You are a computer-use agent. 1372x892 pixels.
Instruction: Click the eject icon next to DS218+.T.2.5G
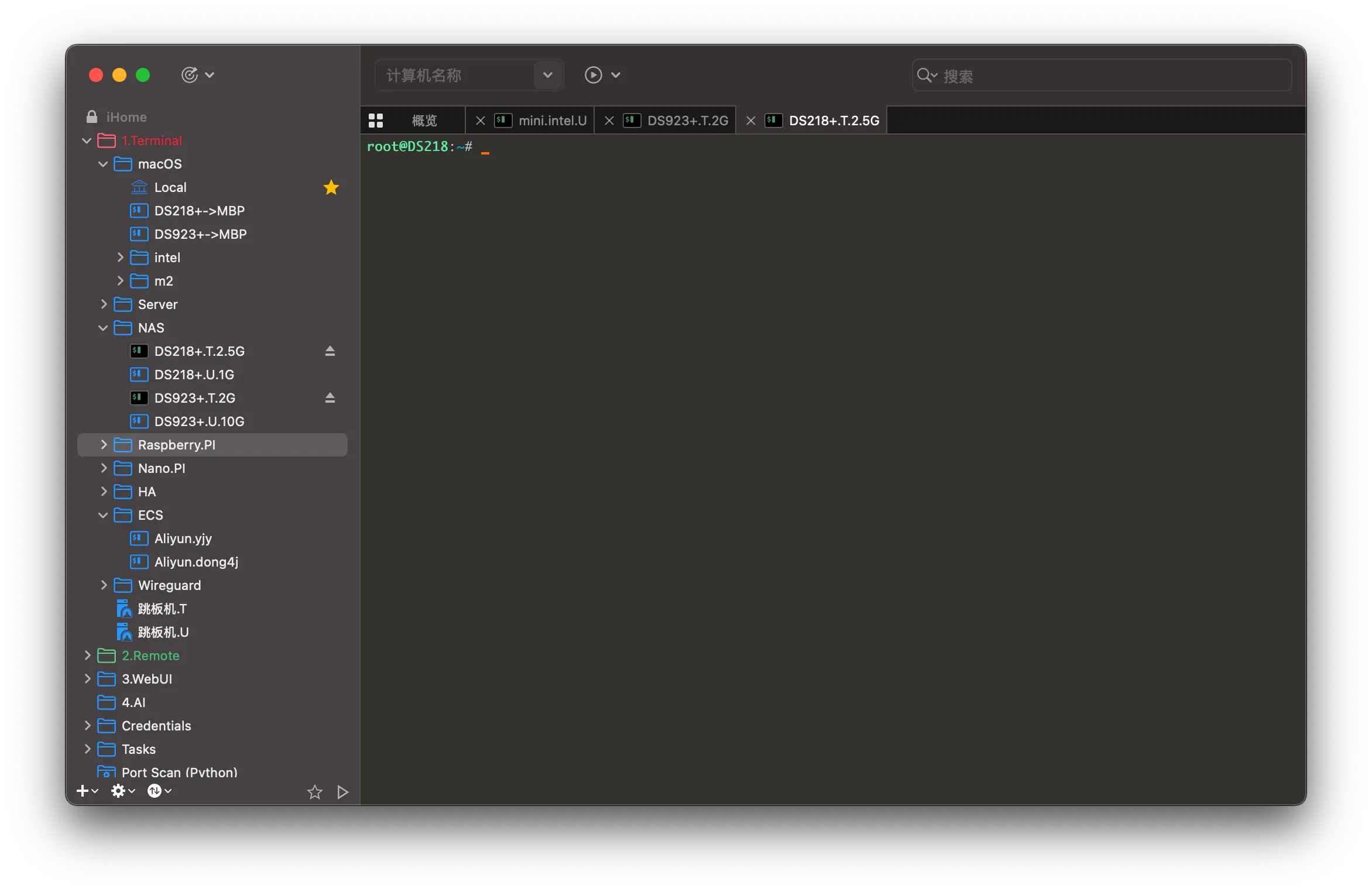tap(330, 351)
